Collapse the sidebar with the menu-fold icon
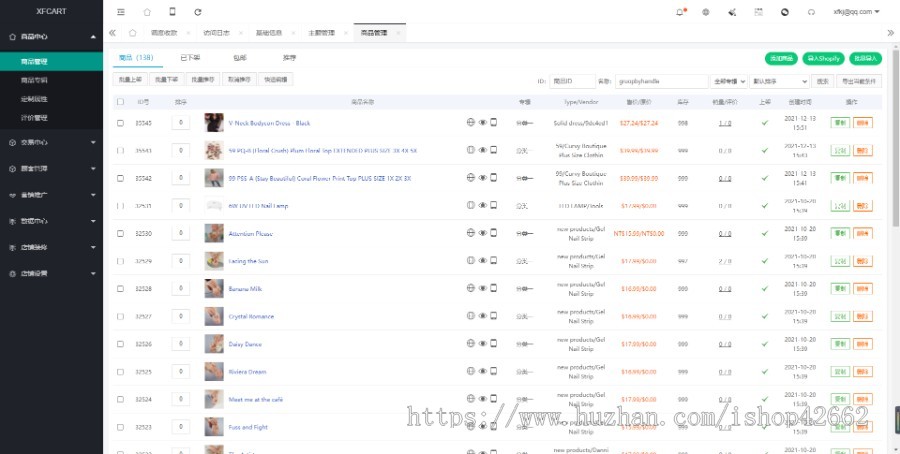 121,11
